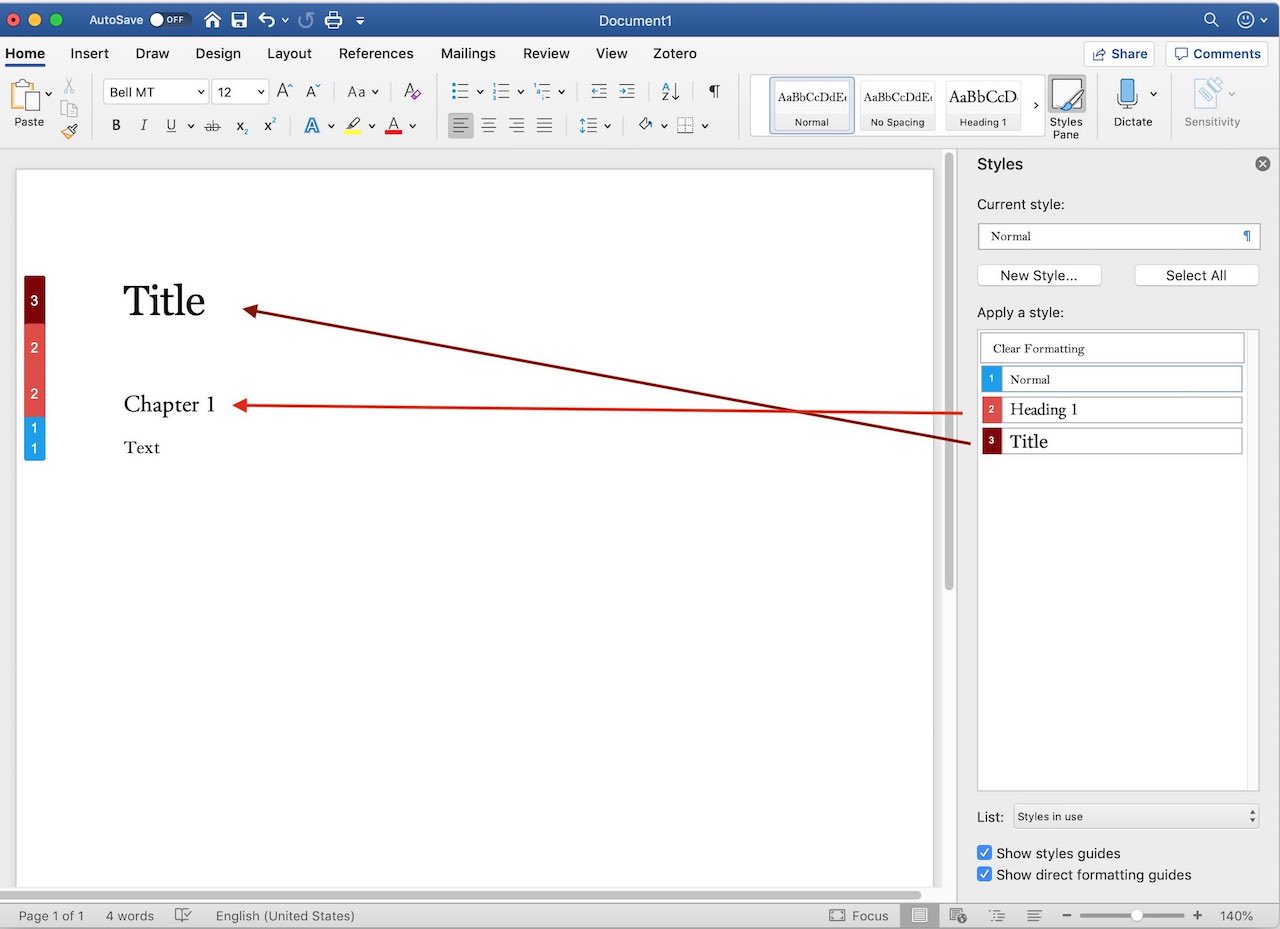Switch to Outline view in status bar

996,915
